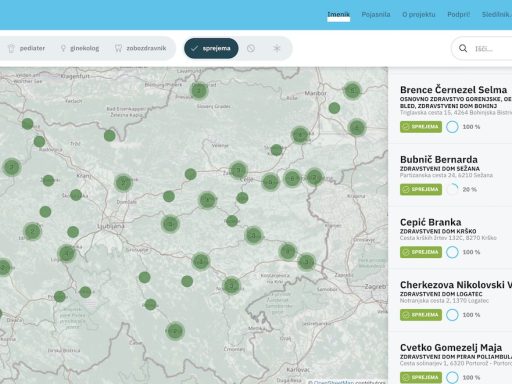Click 100 % availability ring for Brence Černezel

452,127
